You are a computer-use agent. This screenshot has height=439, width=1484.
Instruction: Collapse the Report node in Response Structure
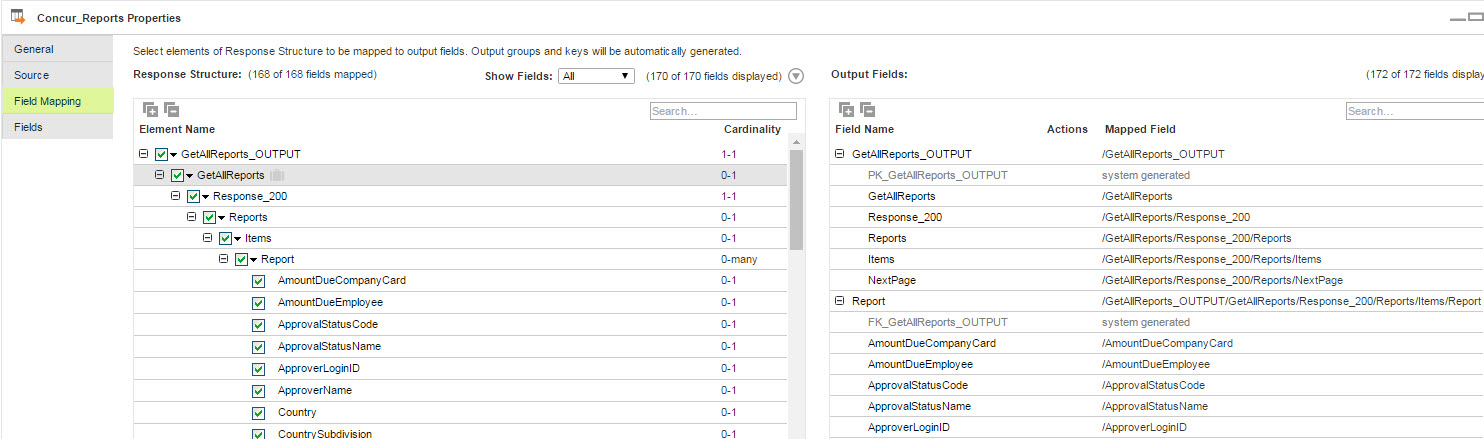coord(223,259)
